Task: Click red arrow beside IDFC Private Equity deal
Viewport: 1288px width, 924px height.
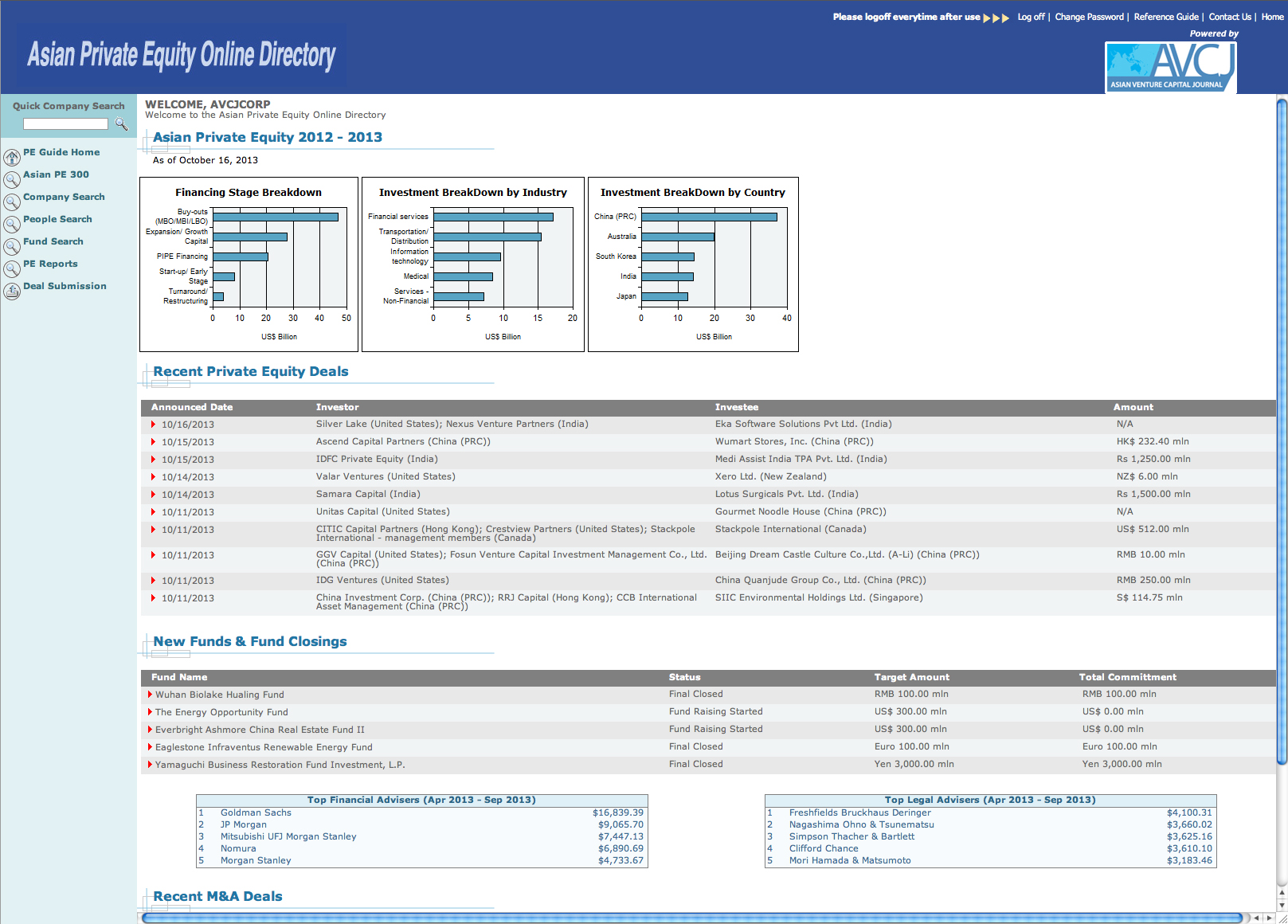Action: coord(153,460)
